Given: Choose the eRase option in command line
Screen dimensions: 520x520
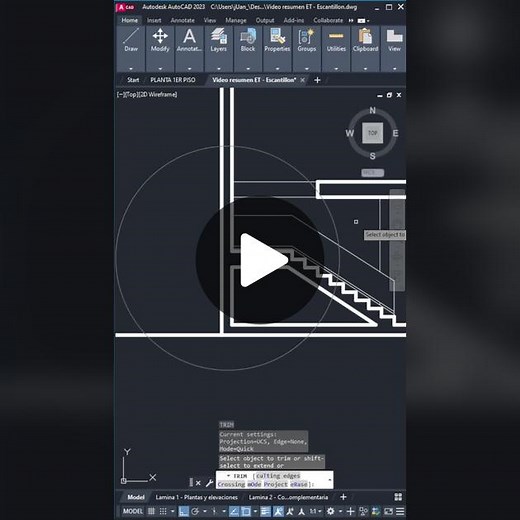Looking at the screenshot, I should [x=299, y=484].
